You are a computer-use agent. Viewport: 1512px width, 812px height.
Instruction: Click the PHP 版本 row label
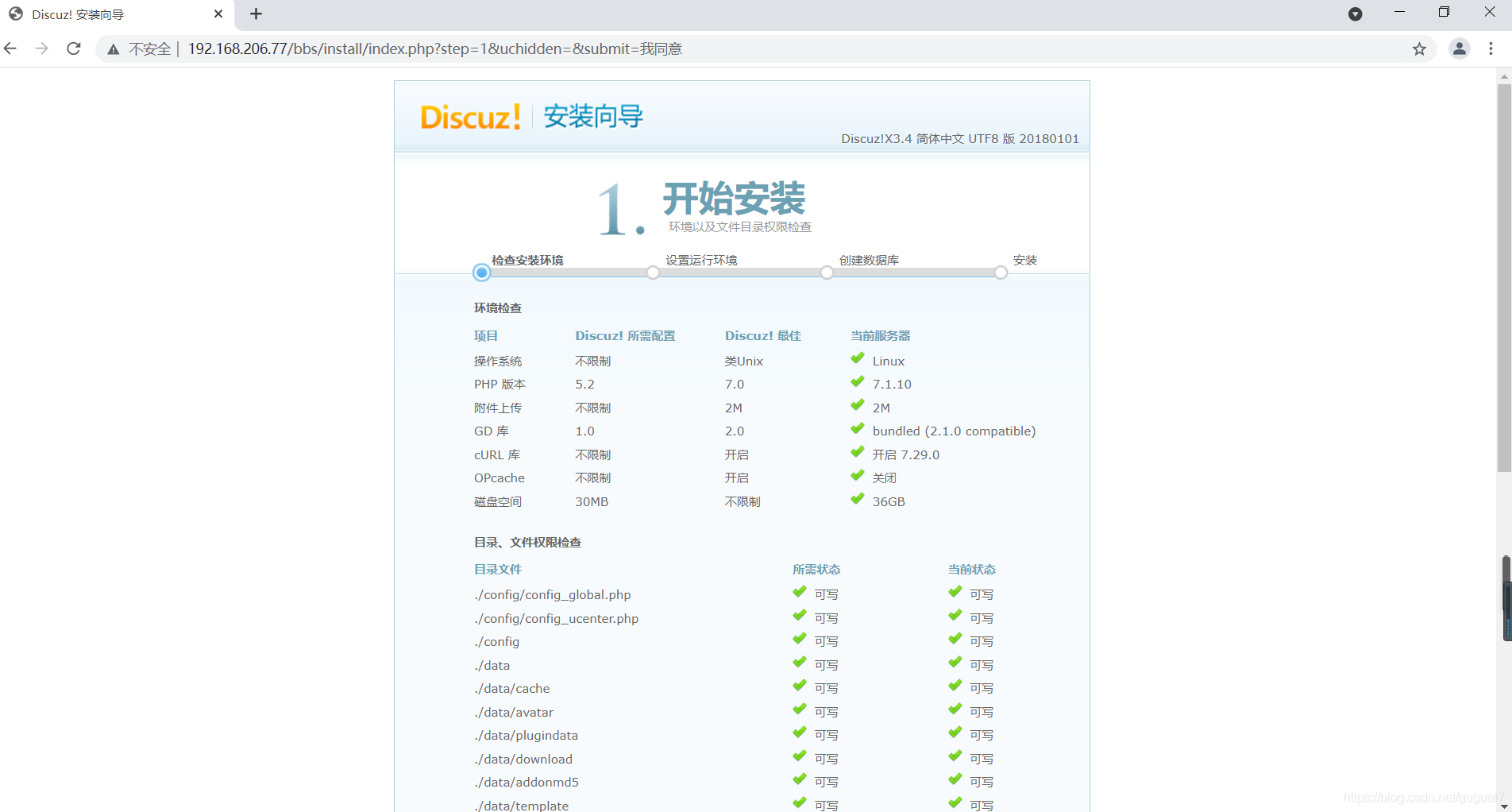(499, 385)
